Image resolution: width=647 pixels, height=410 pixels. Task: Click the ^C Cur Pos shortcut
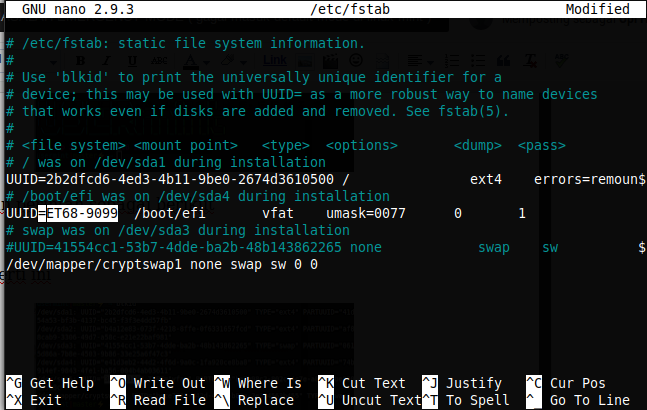[566, 383]
